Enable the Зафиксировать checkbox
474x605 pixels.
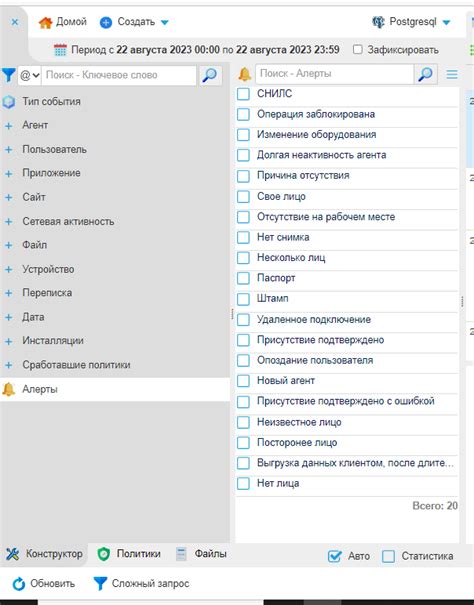point(358,49)
